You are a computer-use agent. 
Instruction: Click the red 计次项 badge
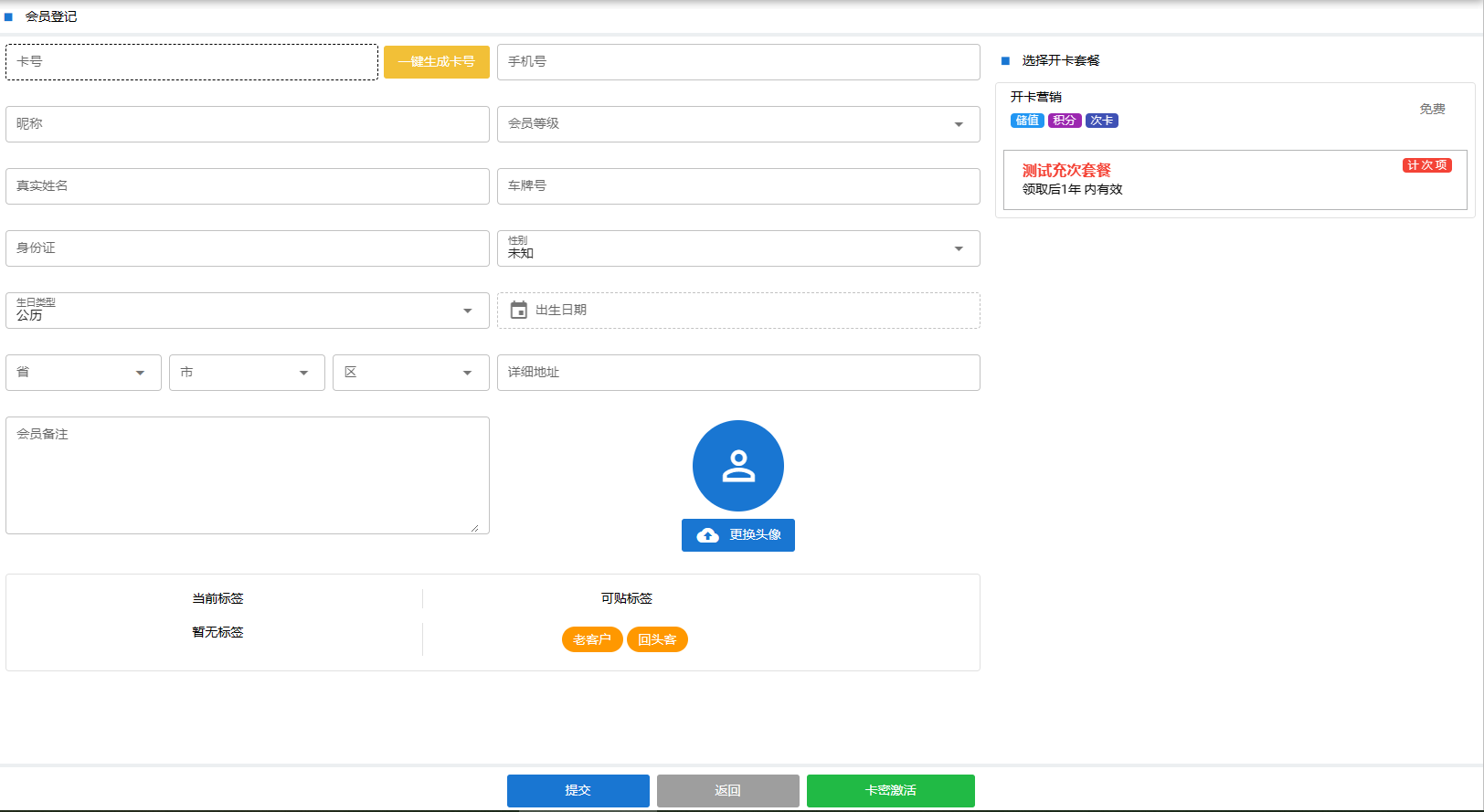point(1427,165)
